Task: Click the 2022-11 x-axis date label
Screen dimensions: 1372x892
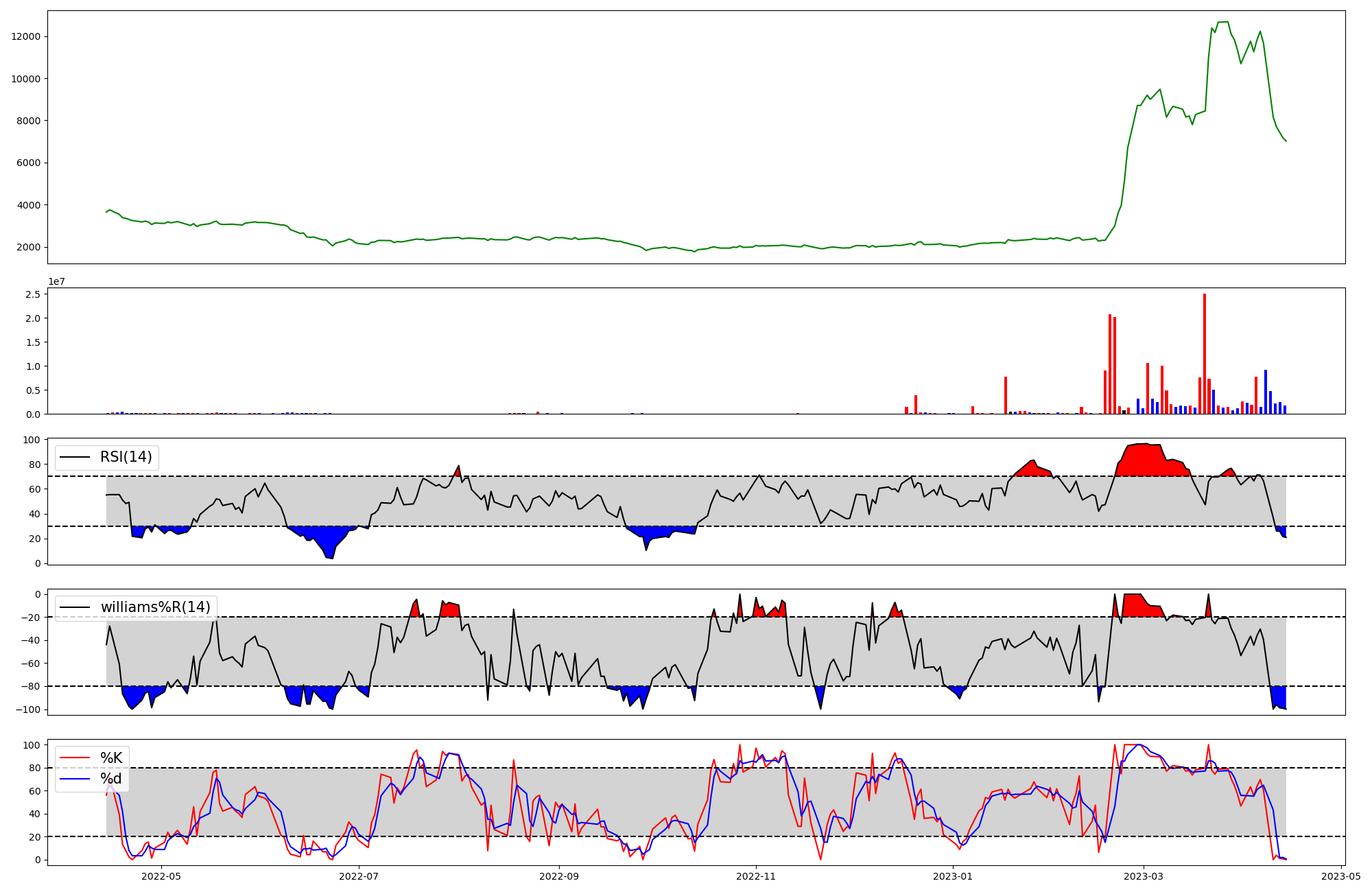Action: click(x=755, y=876)
